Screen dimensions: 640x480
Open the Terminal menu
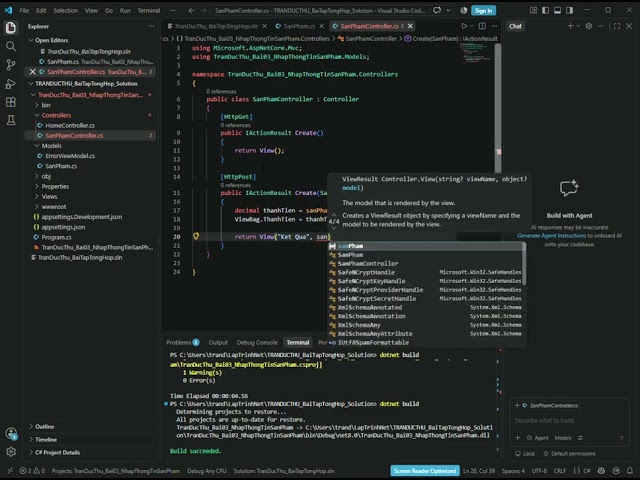click(149, 11)
